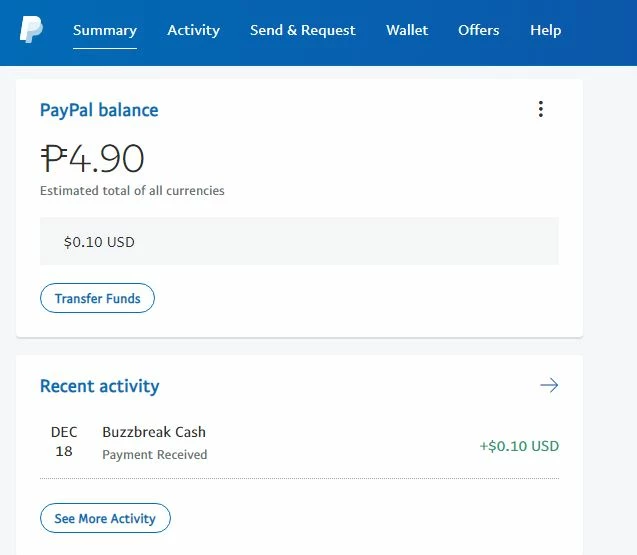The width and height of the screenshot is (637, 555).
Task: Click the ₱4.90 balance total
Action: click(92, 158)
